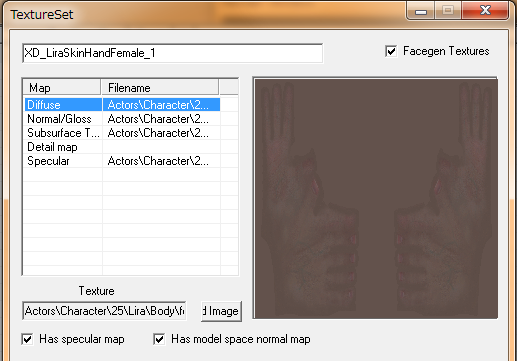Image resolution: width=517 pixels, height=361 pixels.
Task: Click the XD_LiraSkinHandFemale_1 name field
Action: tap(172, 53)
